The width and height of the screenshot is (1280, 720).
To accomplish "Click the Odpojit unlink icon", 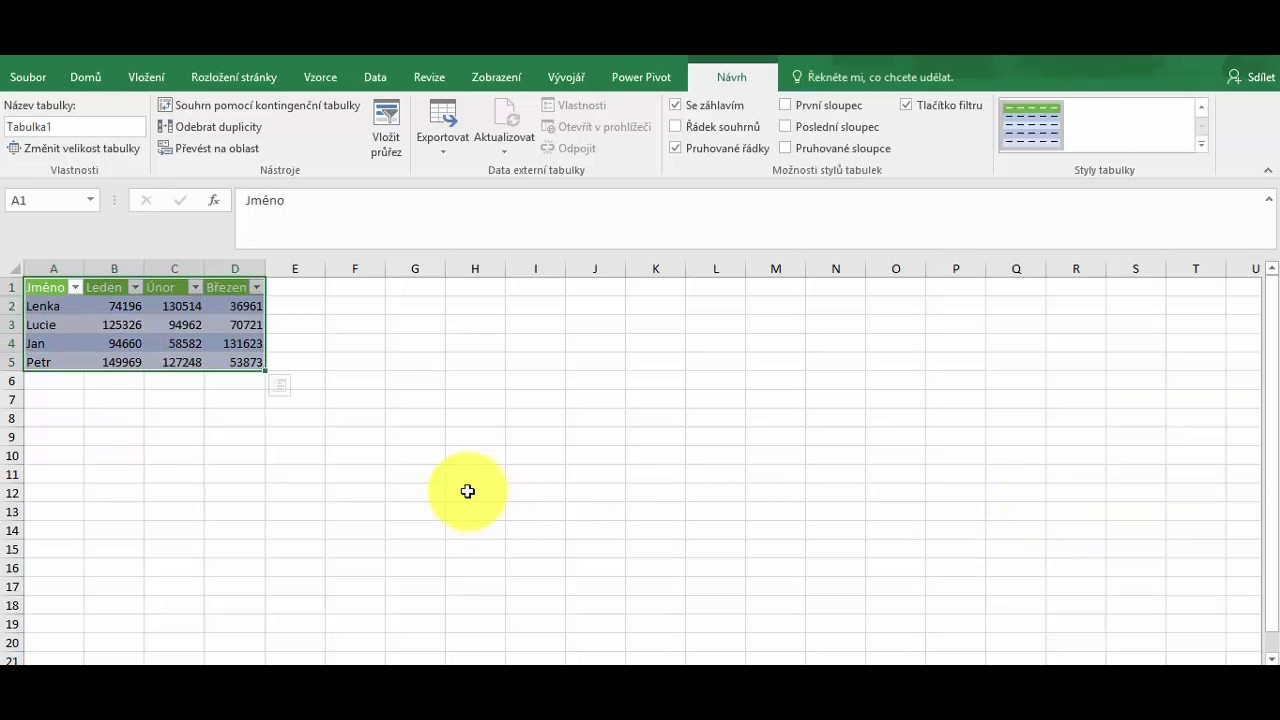I will pos(549,148).
